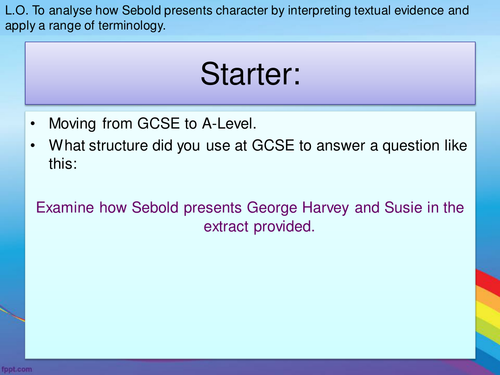Image resolution: width=500 pixels, height=375 pixels.
Task: Click the word 'textual evidence' in the top line
Action: pos(399,10)
